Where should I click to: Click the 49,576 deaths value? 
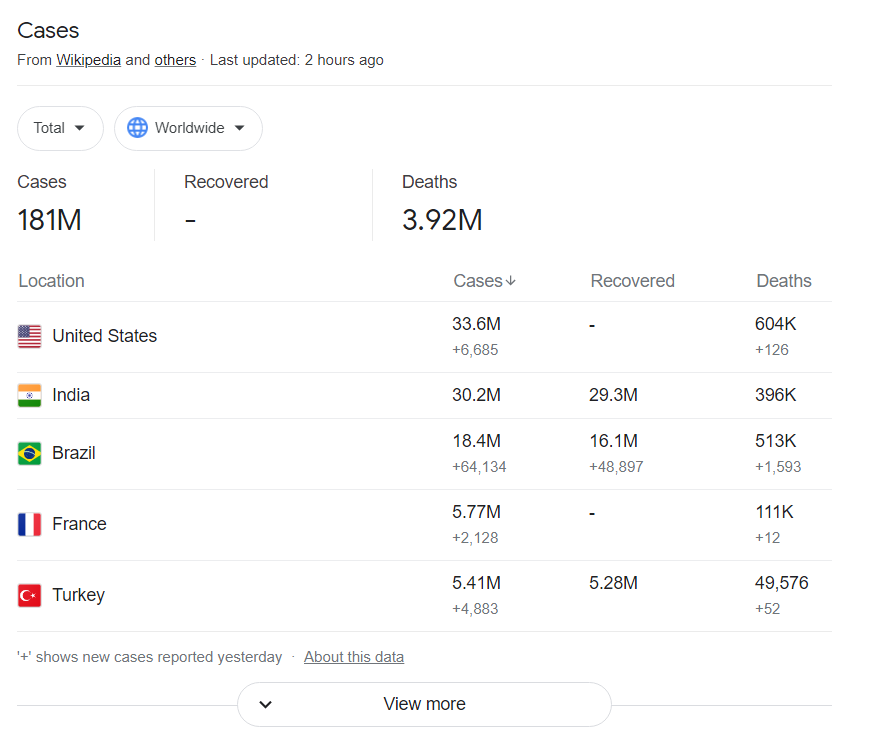[782, 583]
